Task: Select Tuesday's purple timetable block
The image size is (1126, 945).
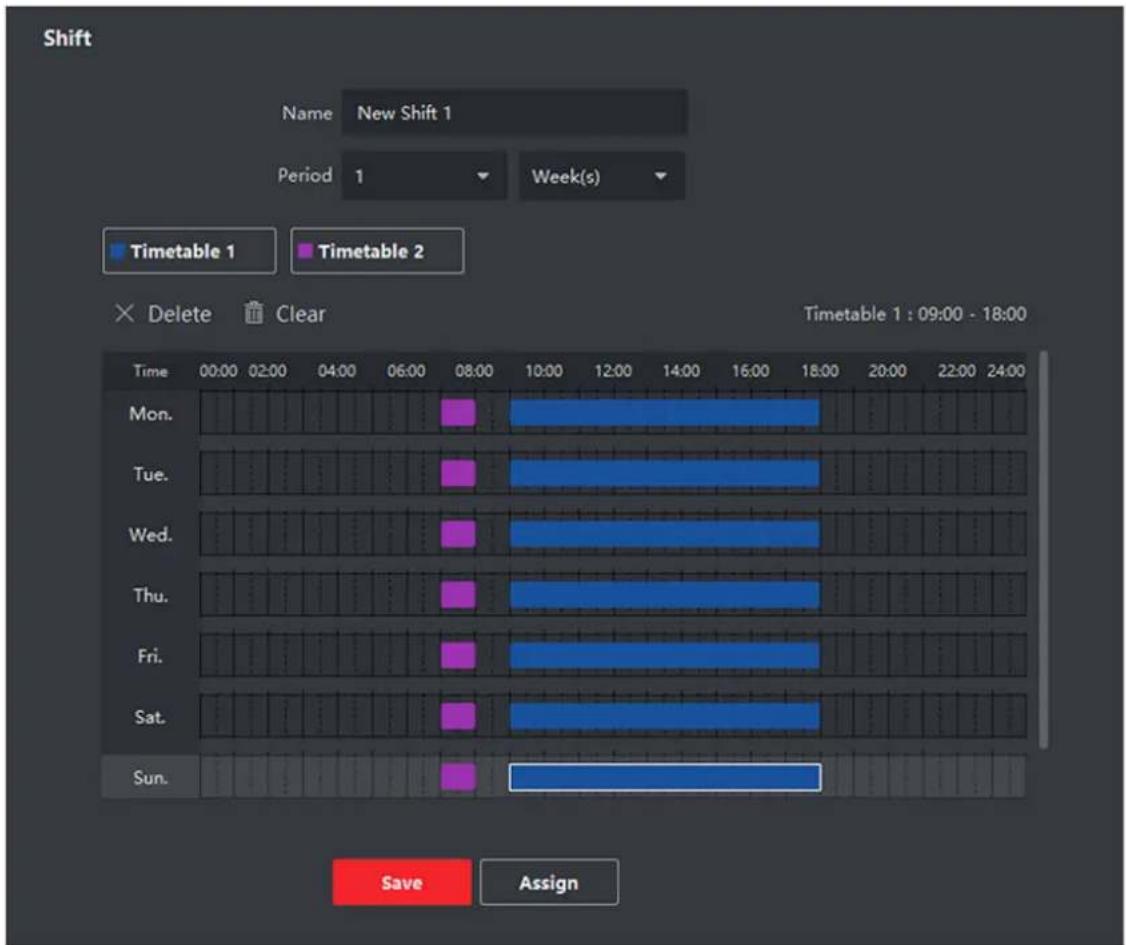Action: [x=458, y=473]
